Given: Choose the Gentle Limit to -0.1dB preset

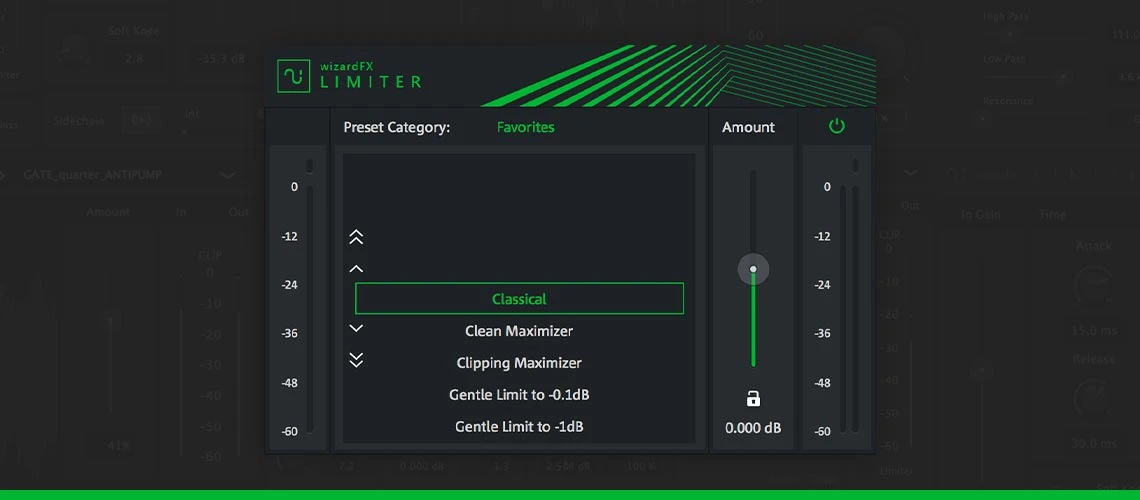Looking at the screenshot, I should pyautogui.click(x=519, y=395).
